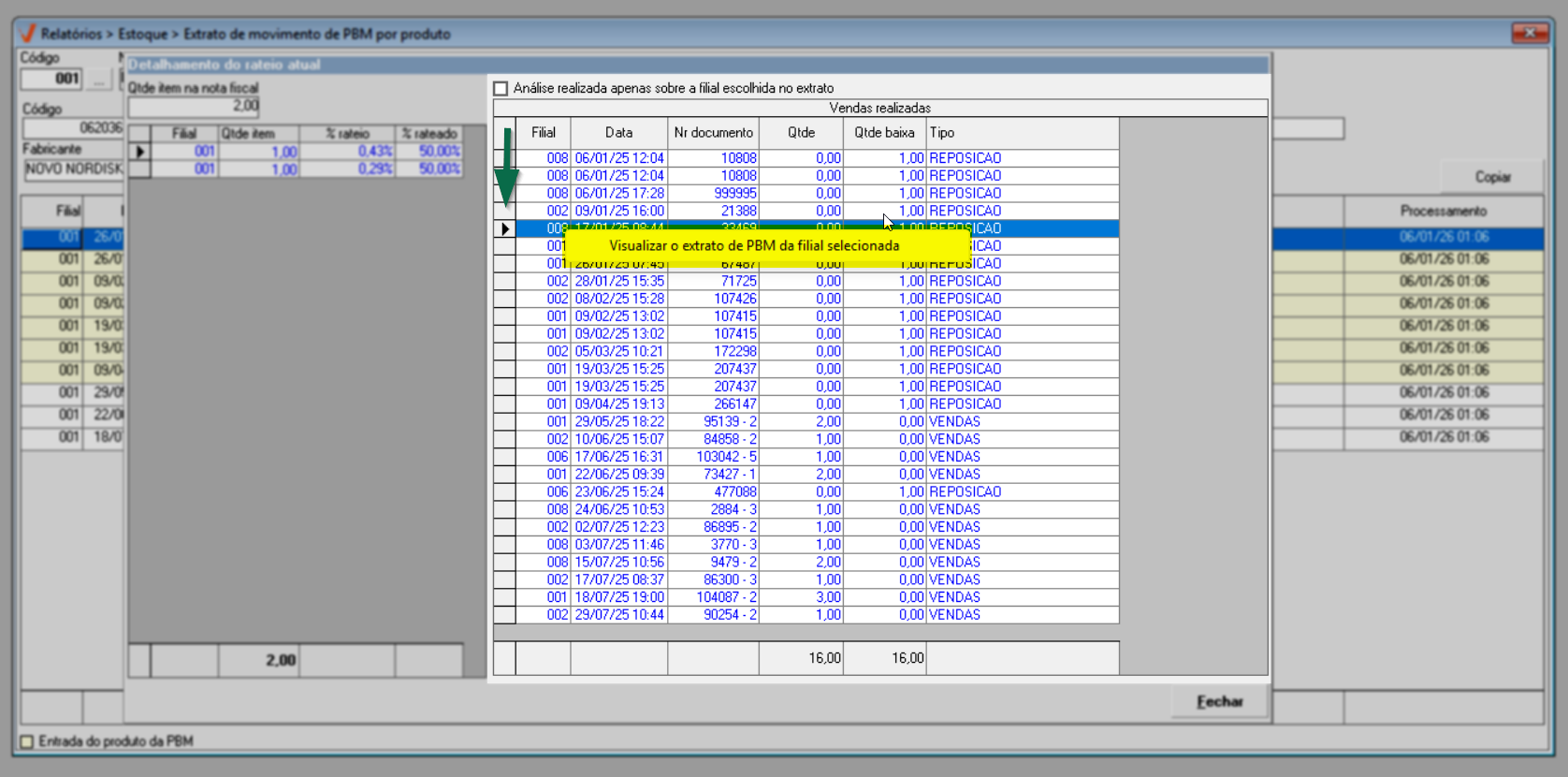The image size is (1568, 777).
Task: Click the current-row arrow in Vendas realizadas grid
Action: tap(505, 228)
